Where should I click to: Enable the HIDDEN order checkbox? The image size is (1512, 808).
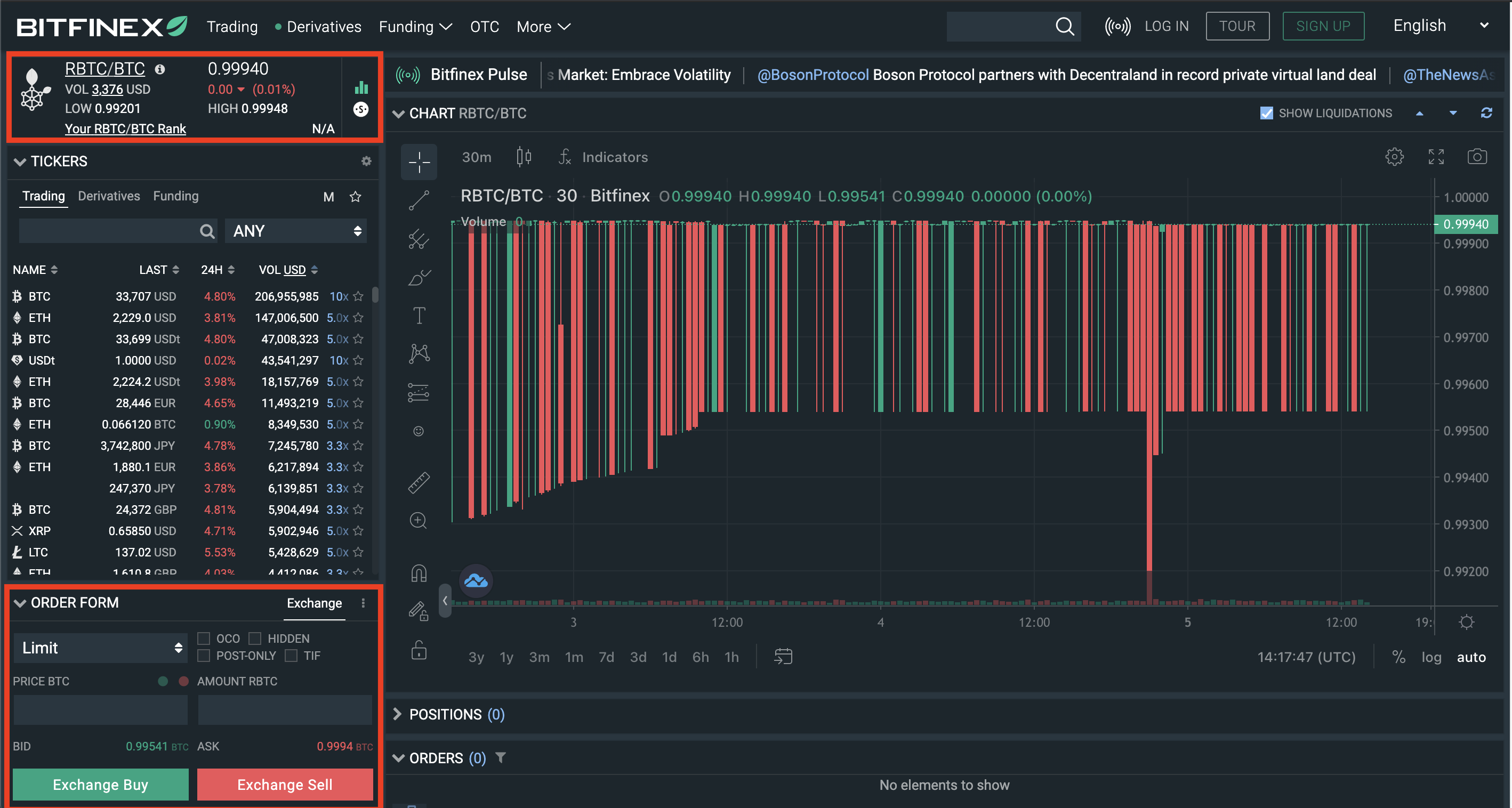[x=255, y=639]
